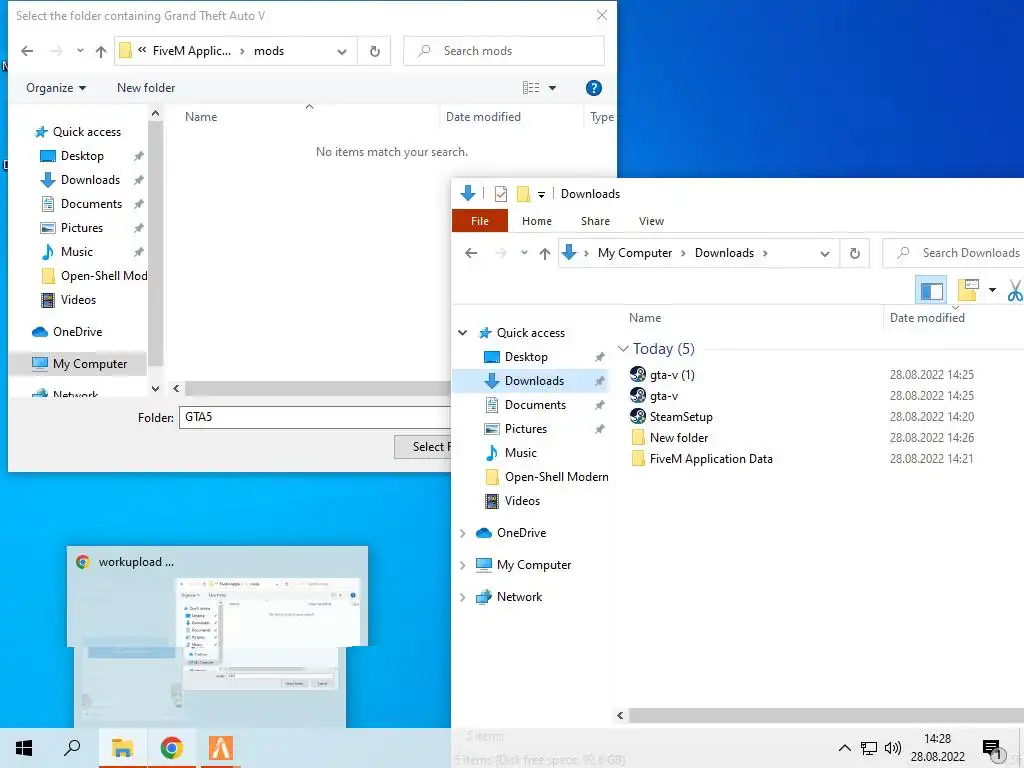Change view layout icon in folder dialog
This screenshot has height=768, width=1024.
(x=531, y=88)
